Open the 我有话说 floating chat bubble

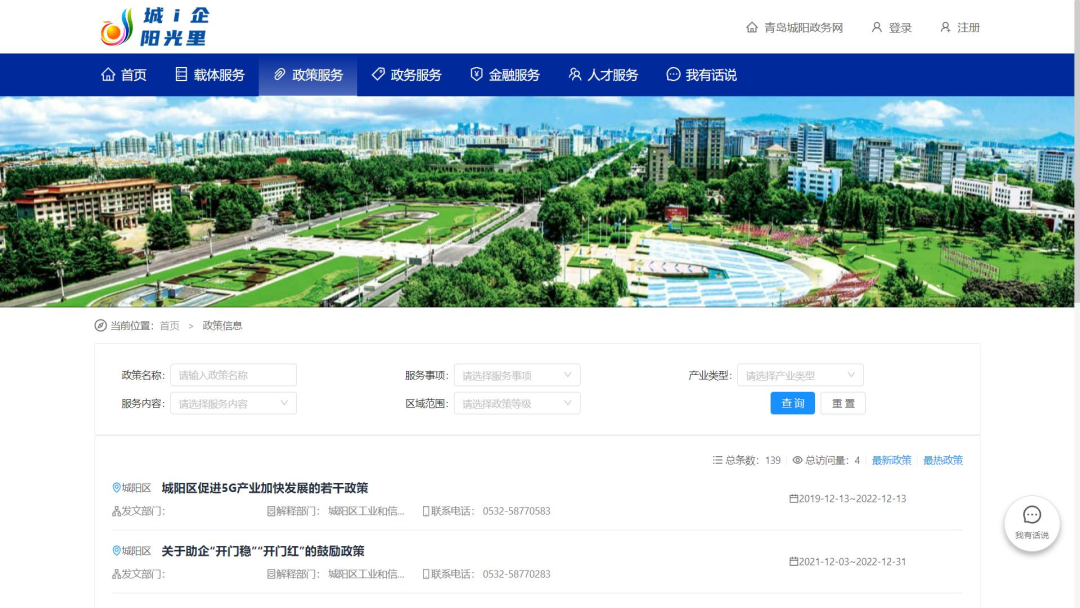(x=1031, y=522)
